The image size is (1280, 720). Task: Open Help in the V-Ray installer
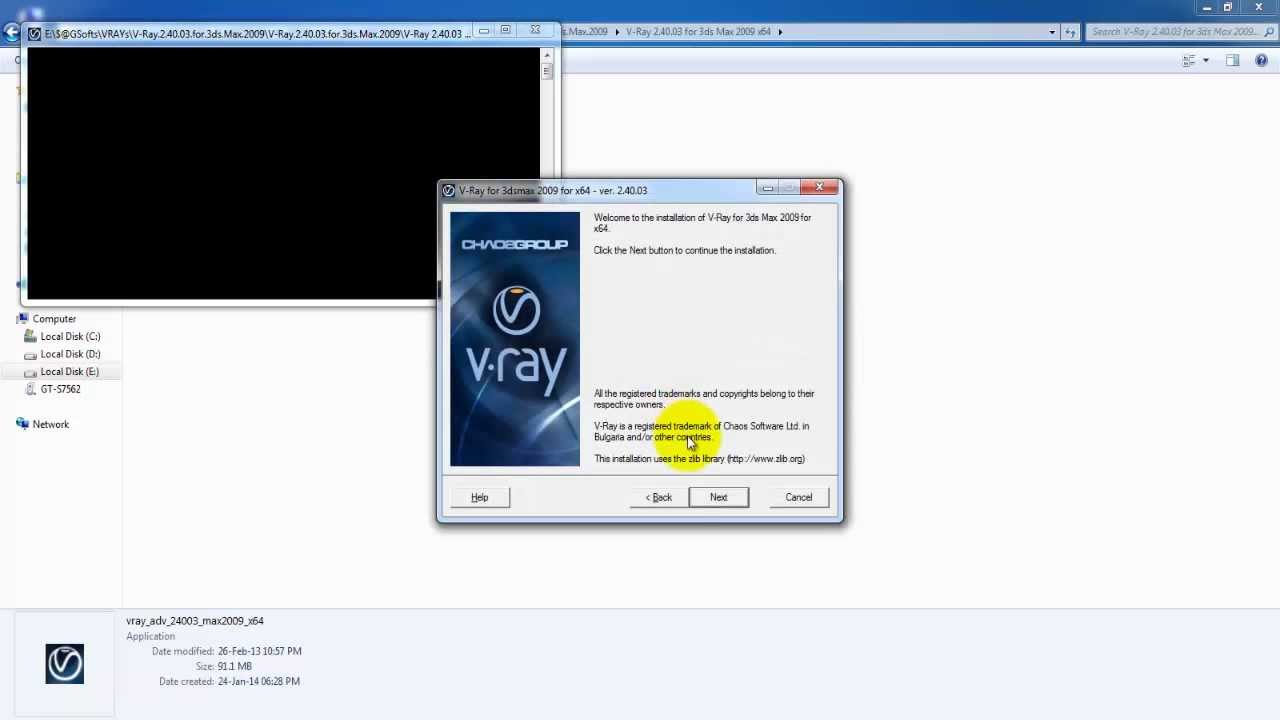pyautogui.click(x=480, y=497)
